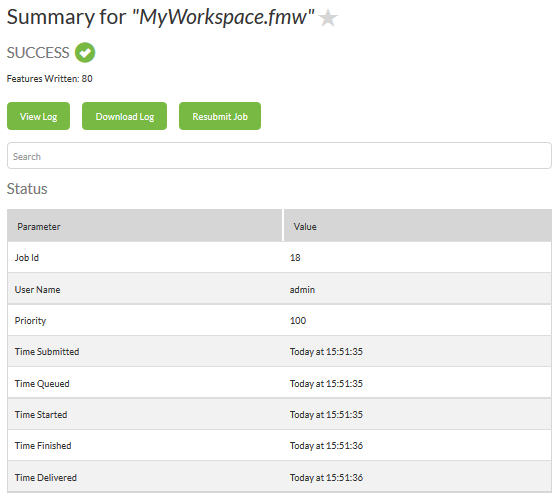Click Resubmit Job button
The height and width of the screenshot is (498, 560).
tap(220, 116)
